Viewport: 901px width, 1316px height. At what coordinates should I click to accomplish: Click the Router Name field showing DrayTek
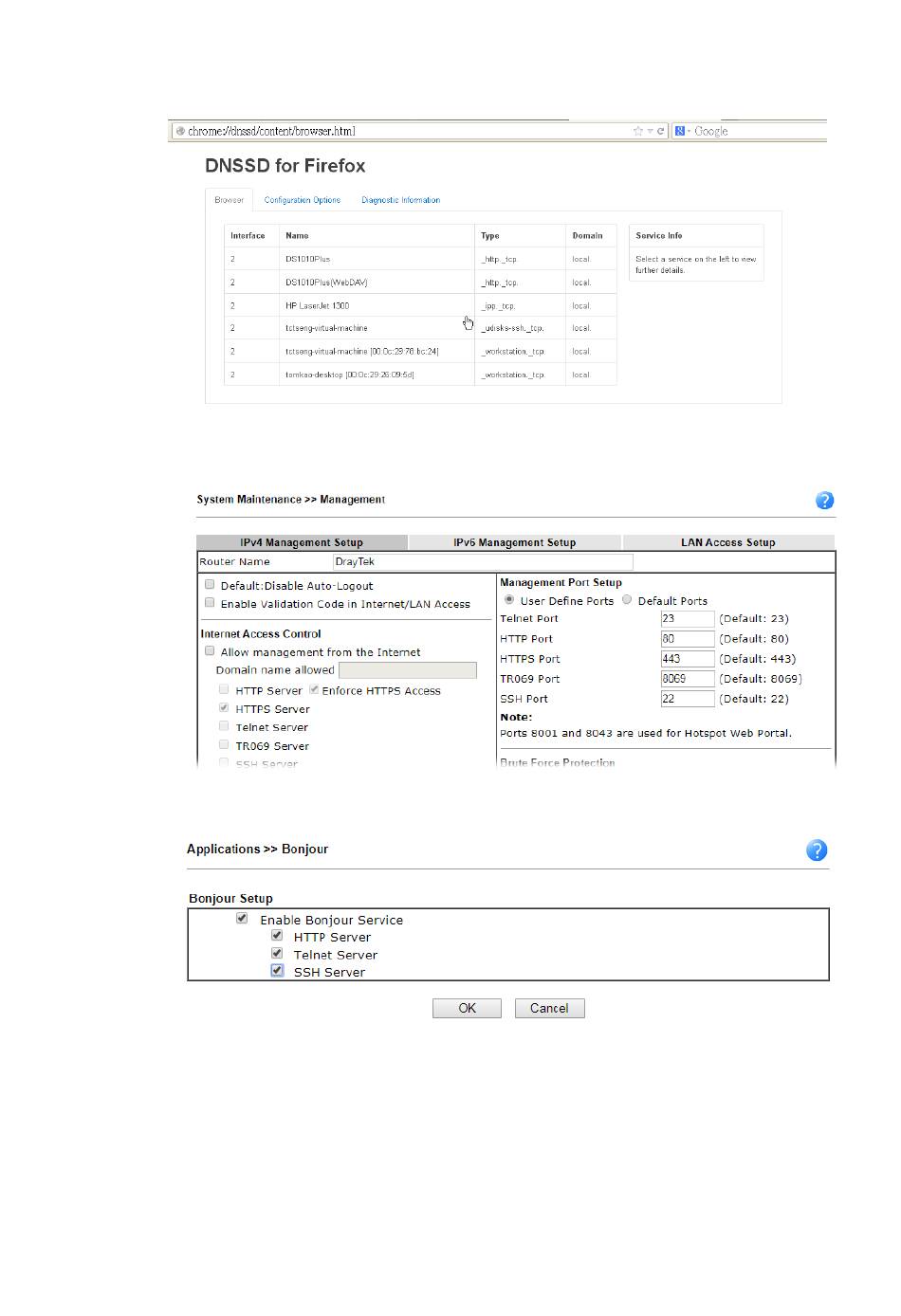pyautogui.click(x=483, y=561)
